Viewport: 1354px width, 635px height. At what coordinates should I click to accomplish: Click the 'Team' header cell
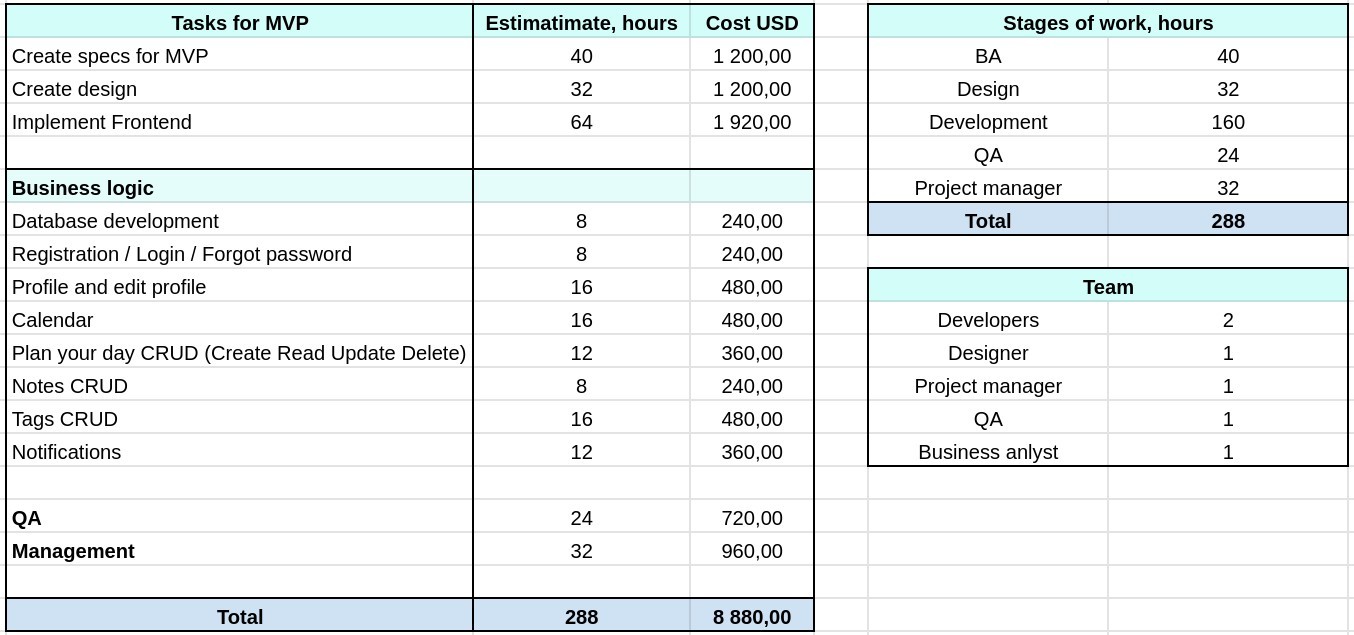point(1108,287)
